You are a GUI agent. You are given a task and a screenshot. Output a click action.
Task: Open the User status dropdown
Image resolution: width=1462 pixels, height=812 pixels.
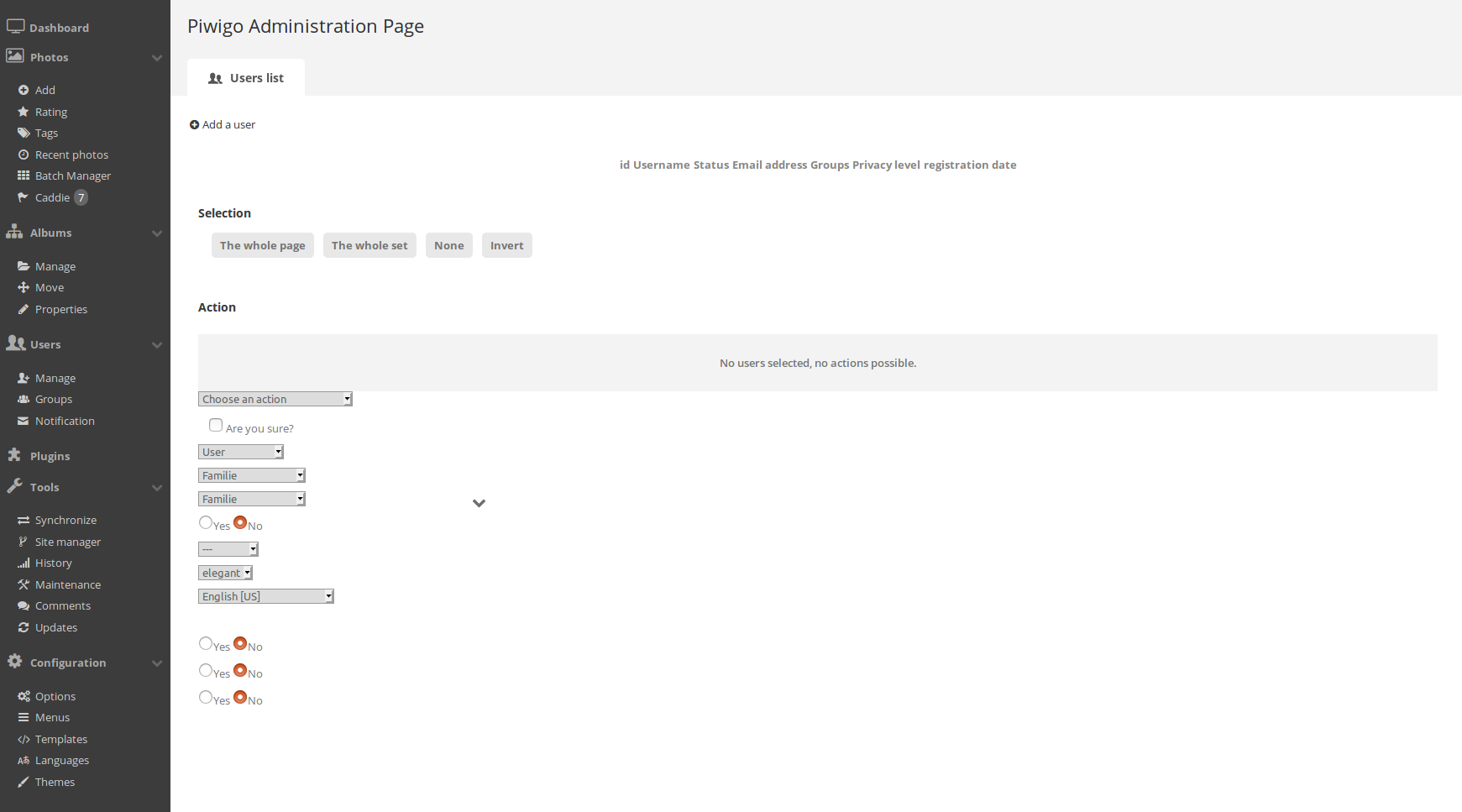[241, 452]
